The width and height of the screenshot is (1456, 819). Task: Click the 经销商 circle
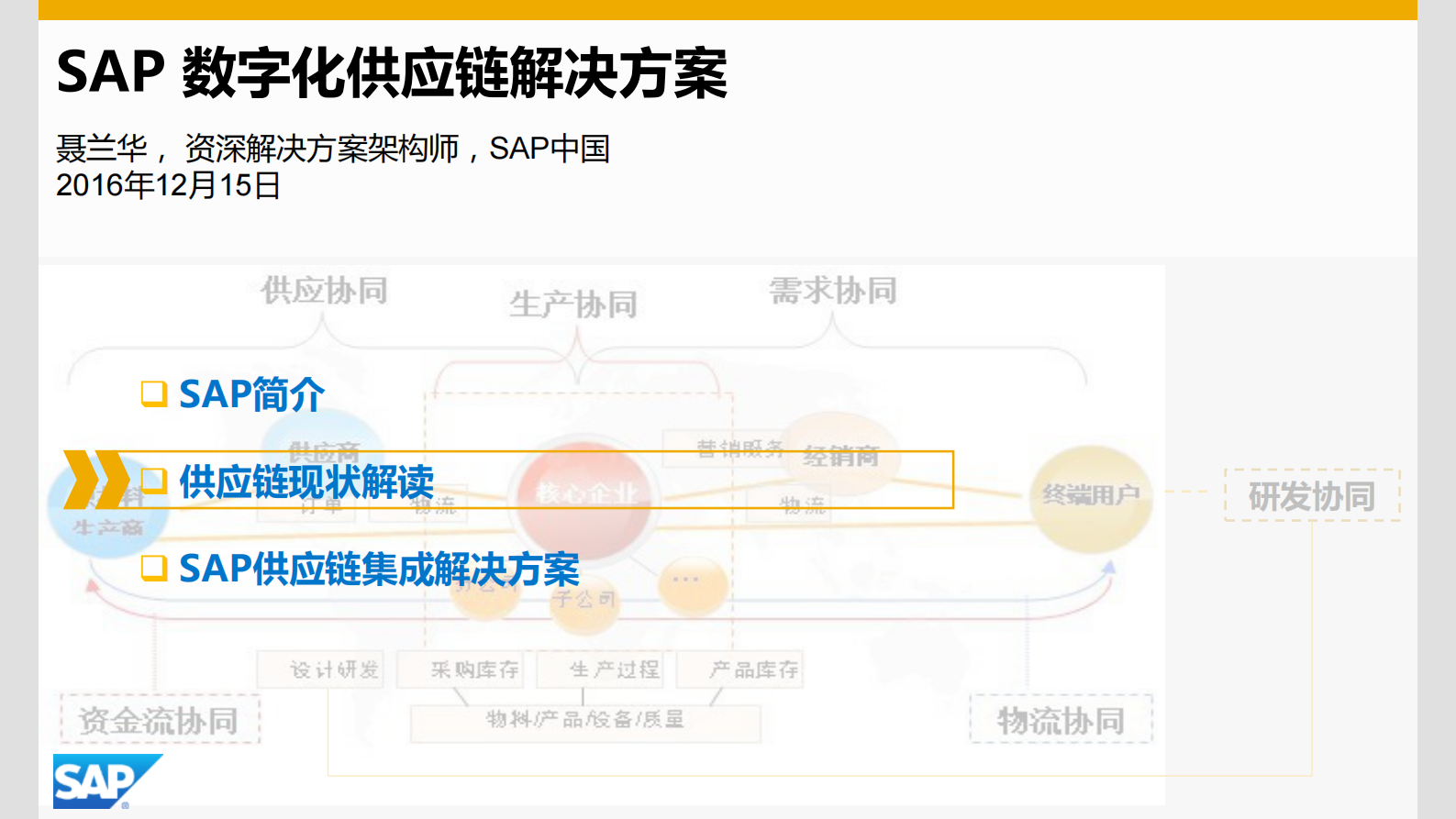[x=840, y=455]
